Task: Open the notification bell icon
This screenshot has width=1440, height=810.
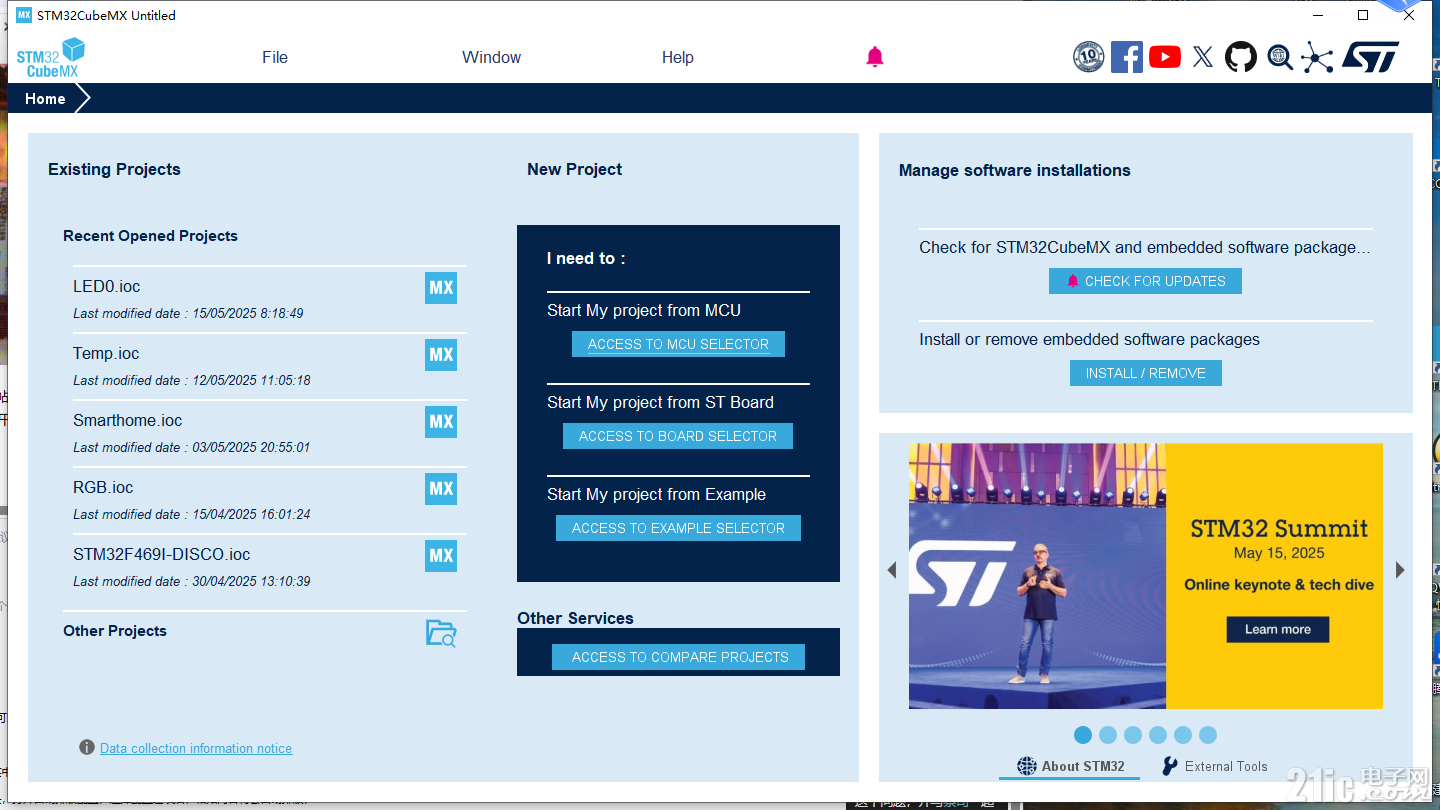Action: (x=875, y=57)
